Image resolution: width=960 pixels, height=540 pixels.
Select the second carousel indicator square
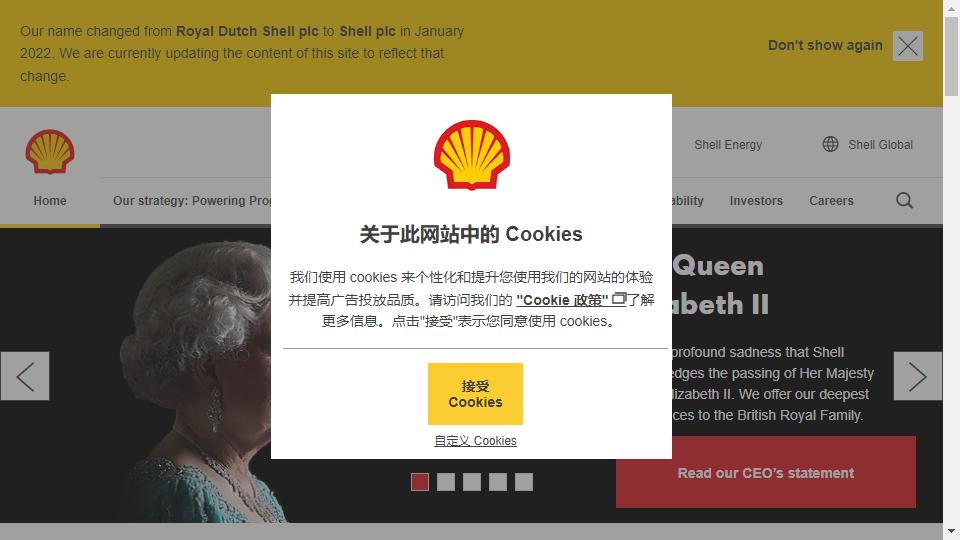point(446,482)
